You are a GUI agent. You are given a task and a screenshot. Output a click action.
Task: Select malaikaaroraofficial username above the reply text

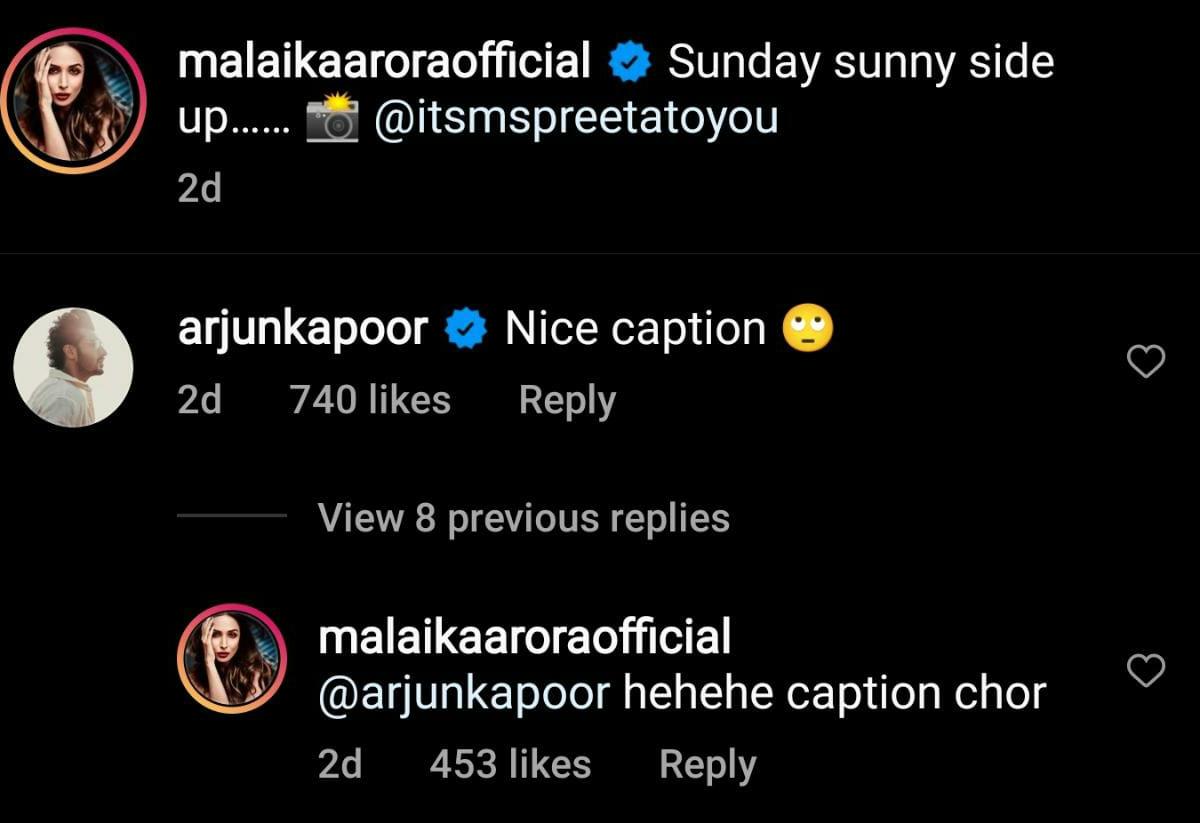tap(524, 637)
